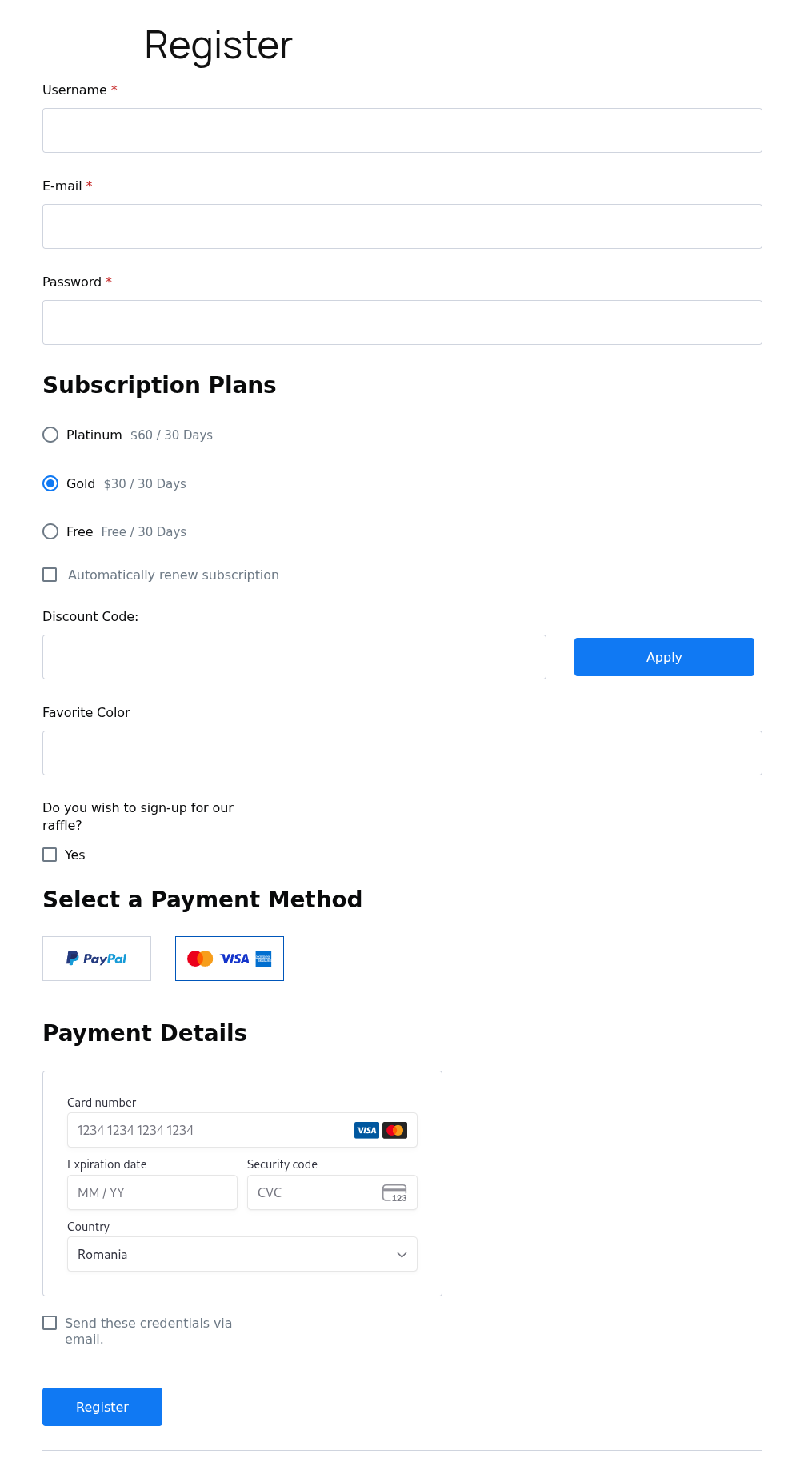Image resolution: width=812 pixels, height=1478 pixels.
Task: Expand the Romania country selector chevron
Action: [x=402, y=1254]
